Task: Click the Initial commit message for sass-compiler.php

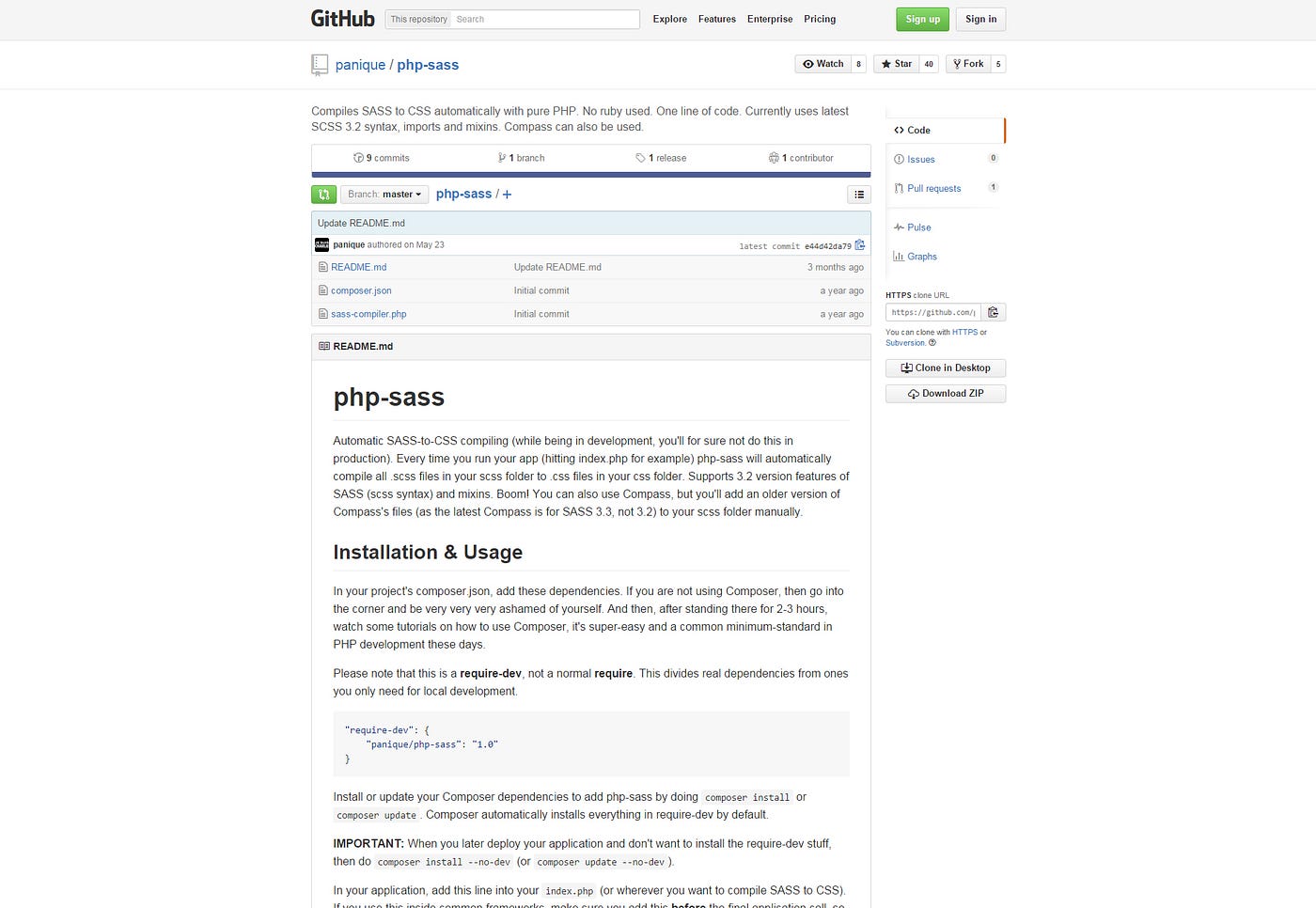Action: click(x=541, y=314)
